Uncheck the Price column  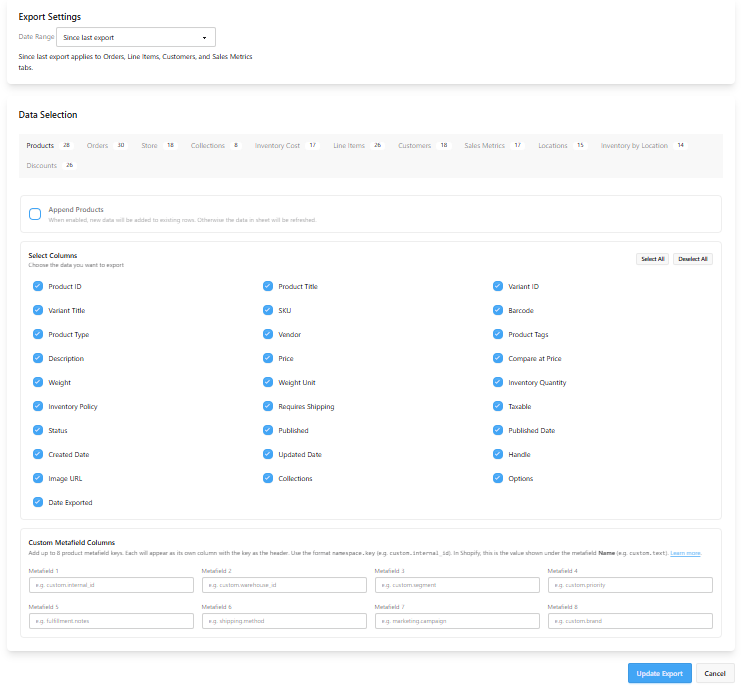(x=268, y=358)
